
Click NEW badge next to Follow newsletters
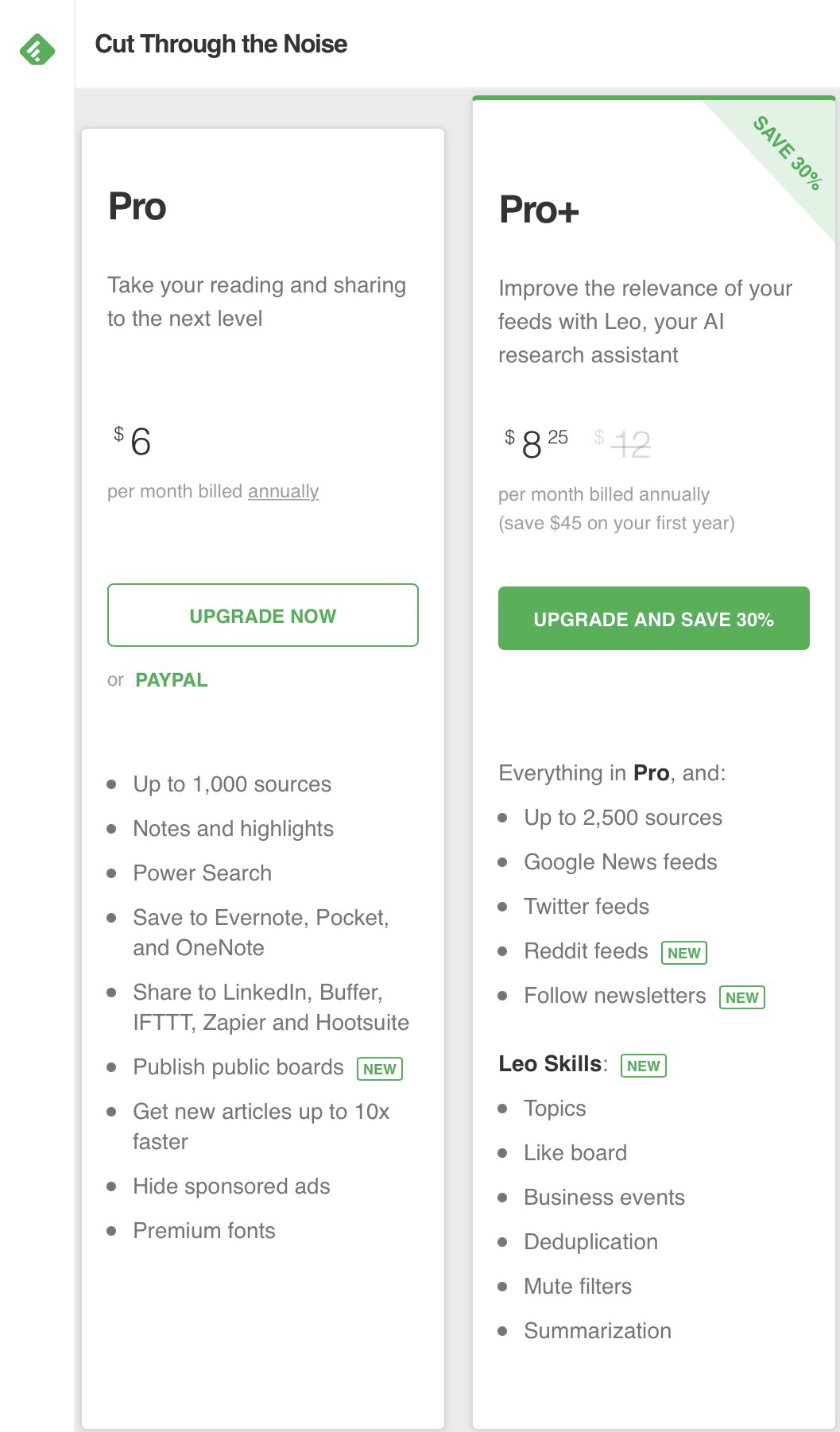[x=741, y=997]
